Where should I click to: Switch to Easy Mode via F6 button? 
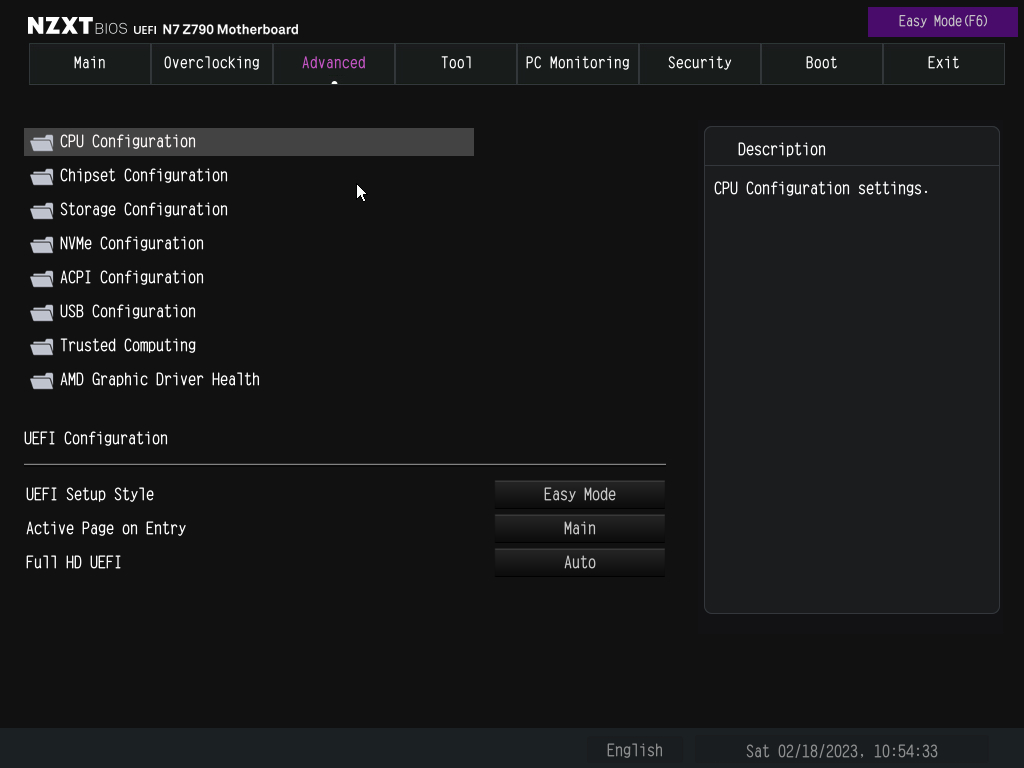942,21
